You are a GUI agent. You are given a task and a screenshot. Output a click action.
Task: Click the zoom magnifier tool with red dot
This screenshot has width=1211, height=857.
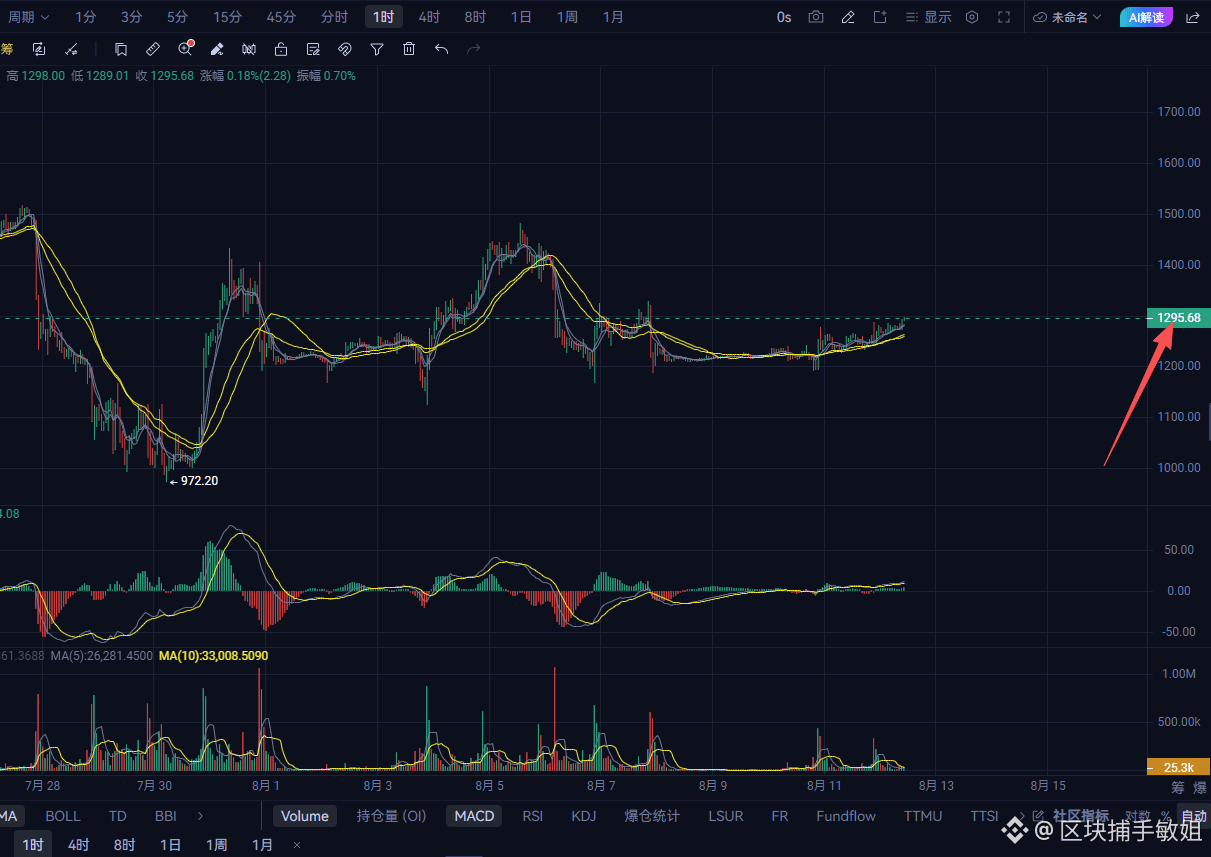185,49
